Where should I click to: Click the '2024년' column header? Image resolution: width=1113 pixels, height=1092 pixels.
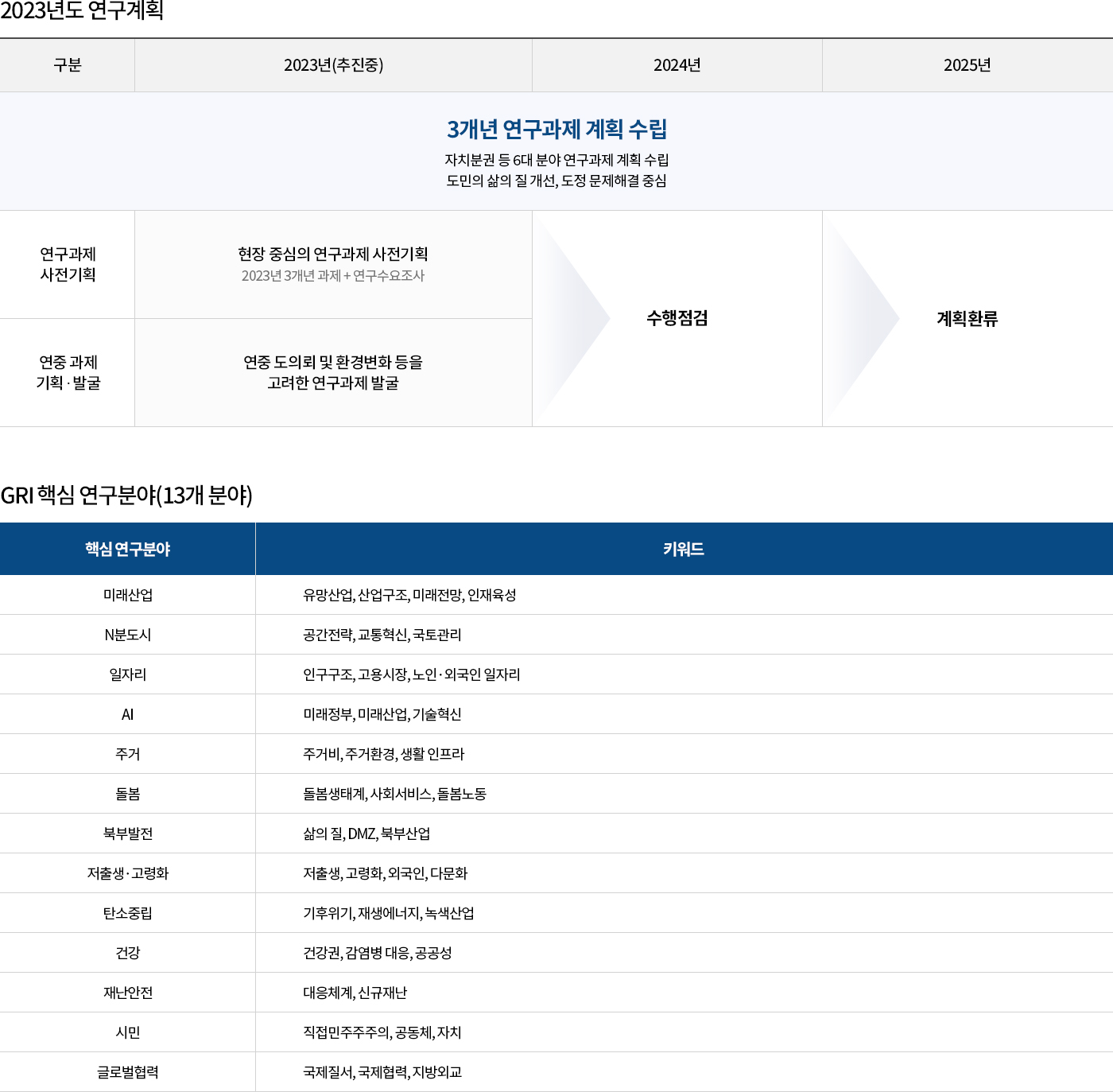(677, 65)
